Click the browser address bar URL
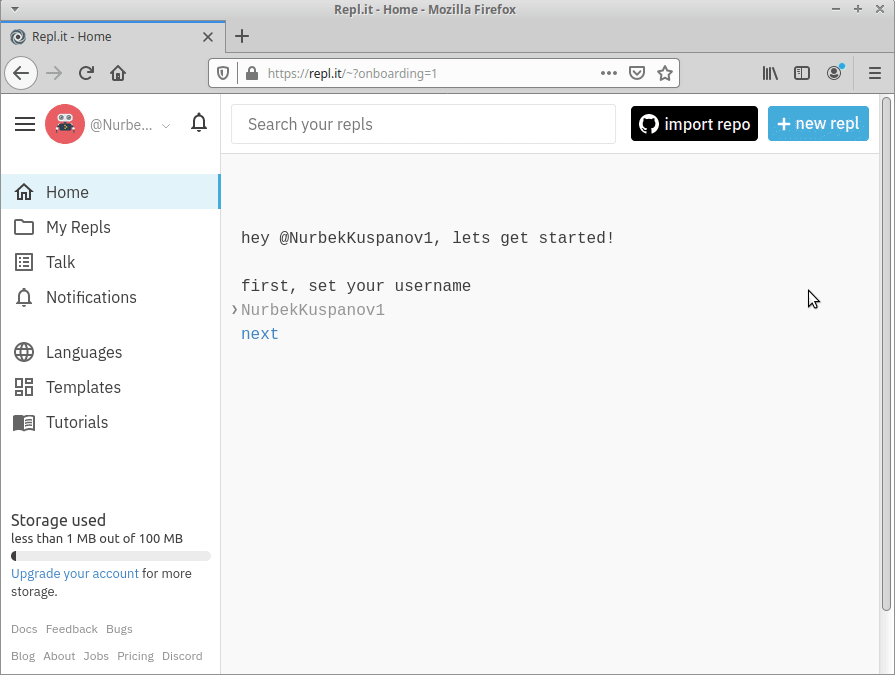Viewport: 895px width, 675px height. click(352, 74)
